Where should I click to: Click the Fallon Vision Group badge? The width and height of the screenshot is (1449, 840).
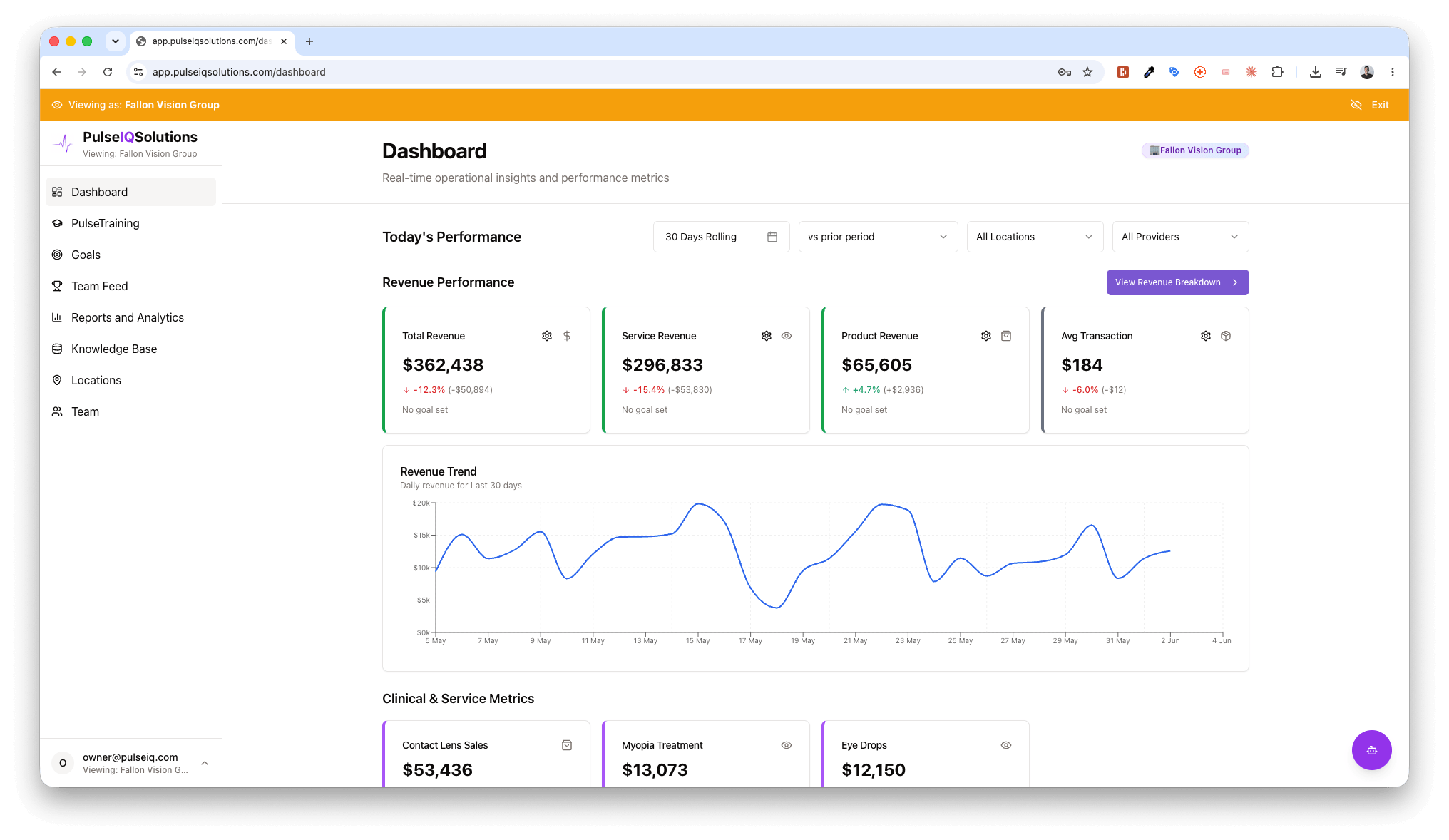1195,150
